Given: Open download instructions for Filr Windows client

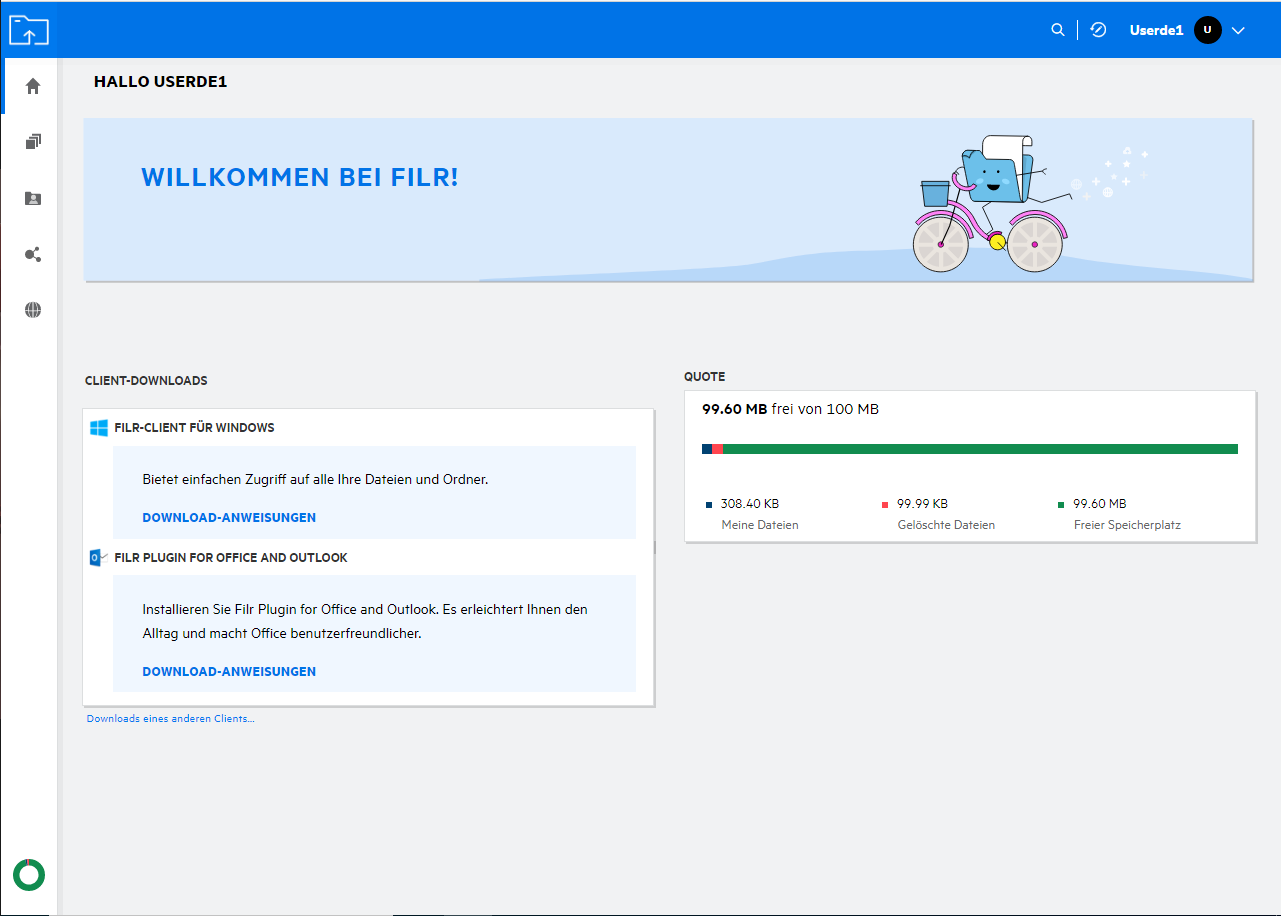Looking at the screenshot, I should (x=229, y=518).
